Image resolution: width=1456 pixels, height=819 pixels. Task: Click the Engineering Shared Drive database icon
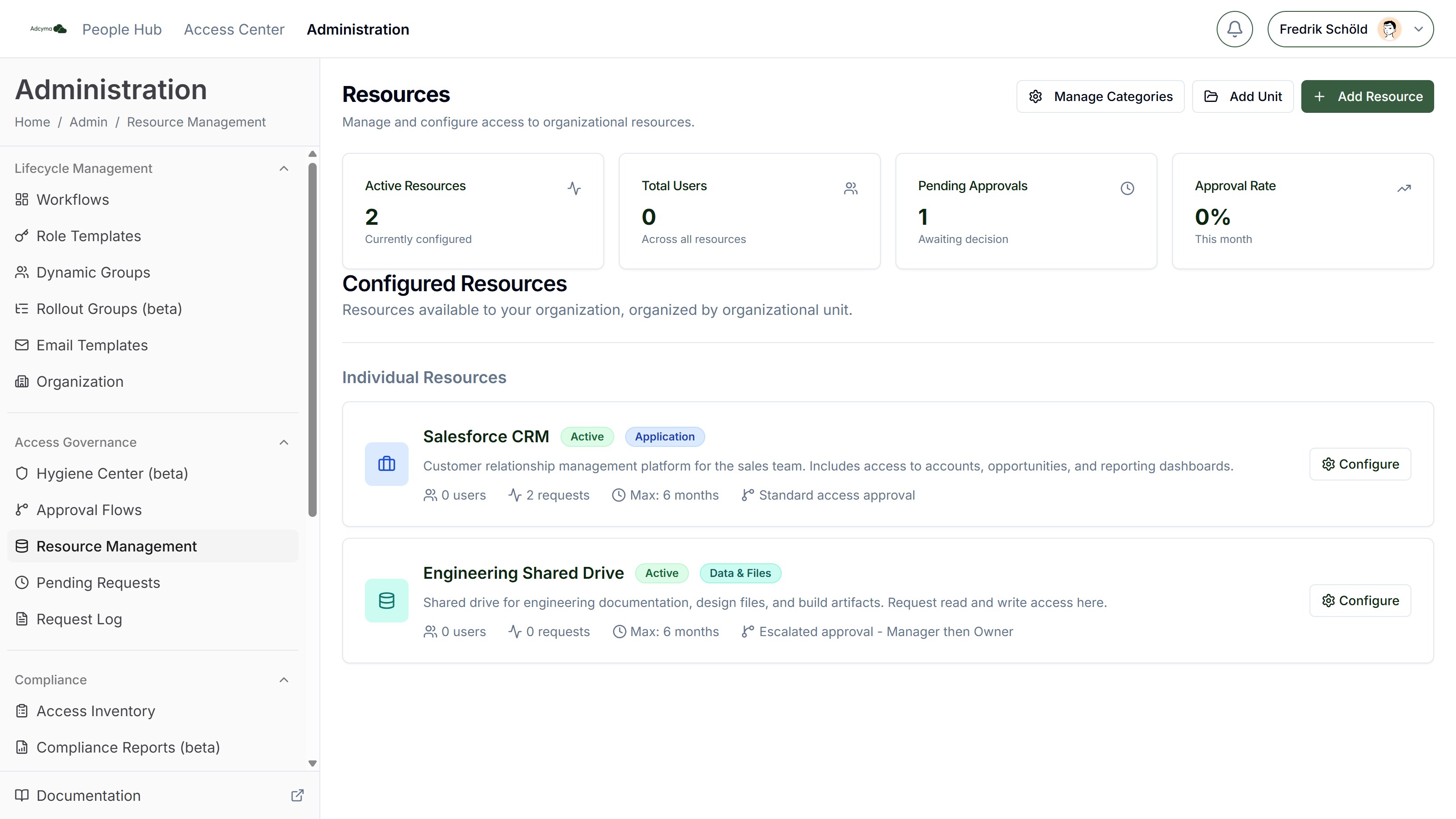tap(387, 600)
